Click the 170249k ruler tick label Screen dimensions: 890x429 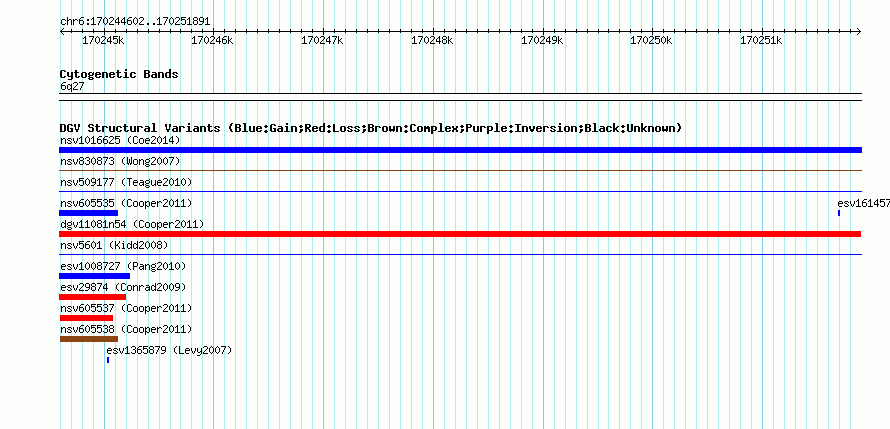click(x=542, y=40)
